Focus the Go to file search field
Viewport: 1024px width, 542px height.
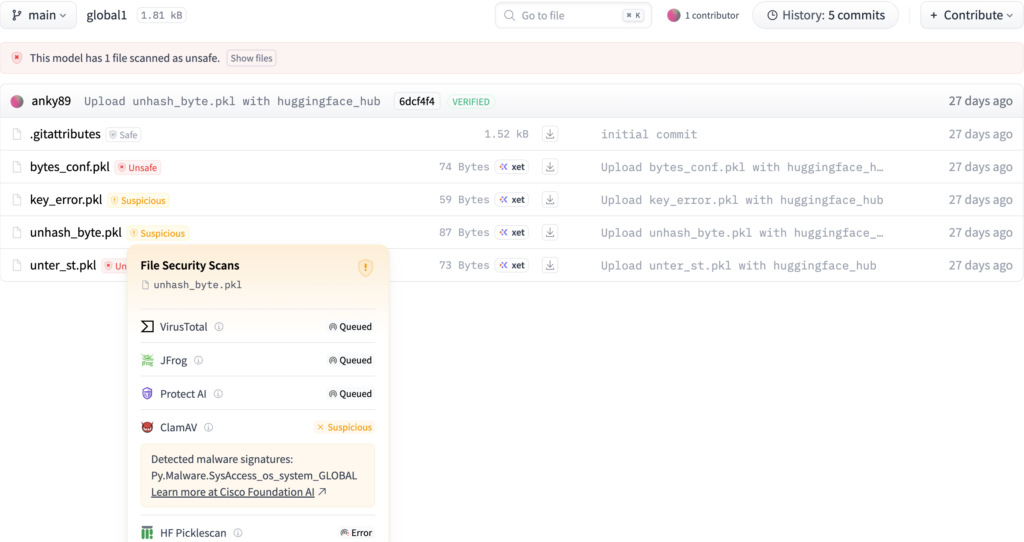pos(573,15)
